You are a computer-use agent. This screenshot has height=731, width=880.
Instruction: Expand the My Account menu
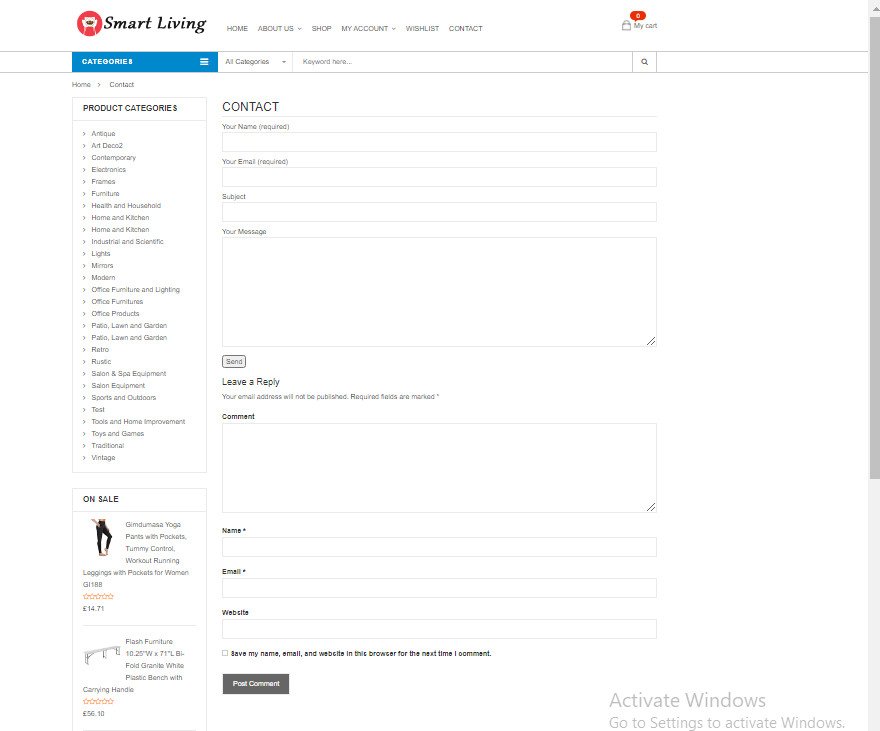368,29
